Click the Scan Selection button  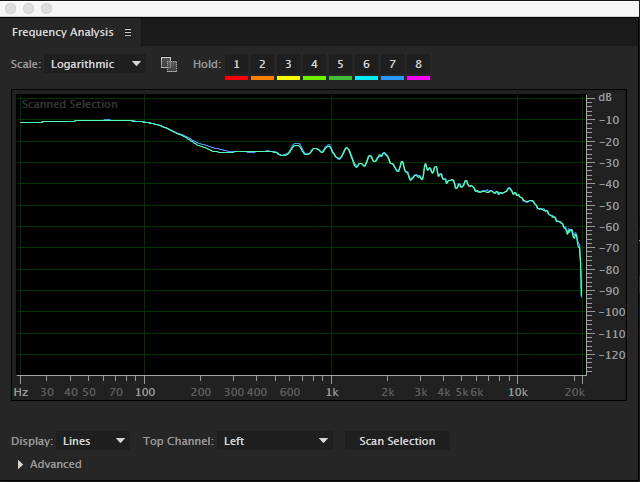(x=397, y=441)
